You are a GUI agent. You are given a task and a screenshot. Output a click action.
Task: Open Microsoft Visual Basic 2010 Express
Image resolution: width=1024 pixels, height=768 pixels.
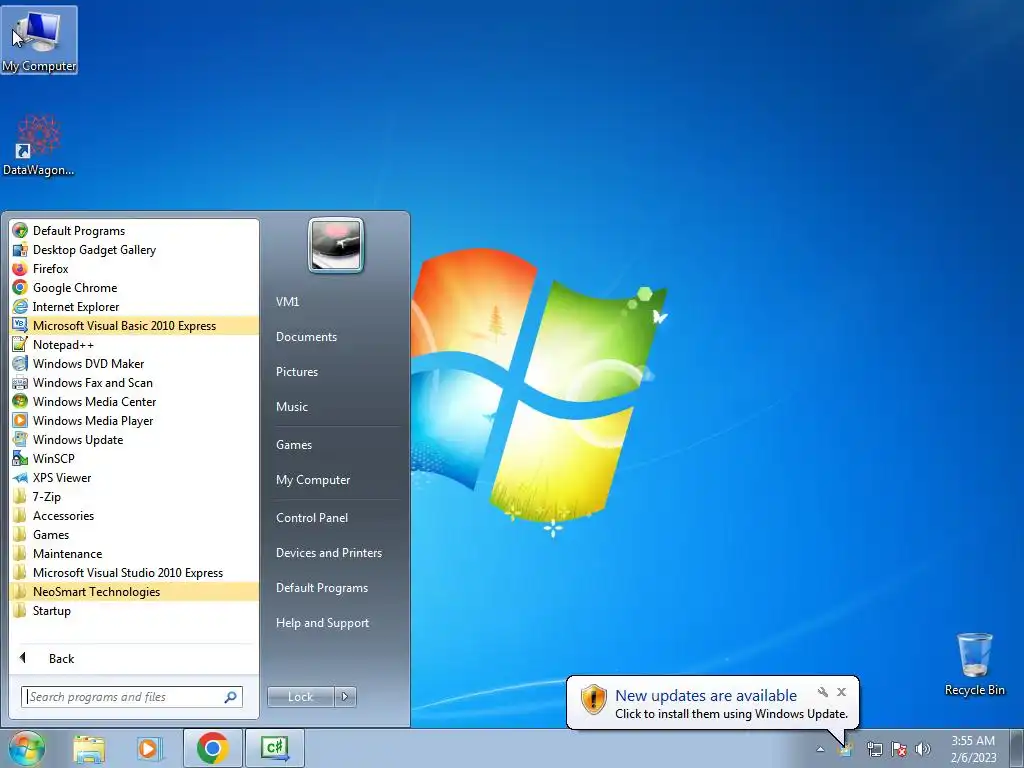click(134, 325)
